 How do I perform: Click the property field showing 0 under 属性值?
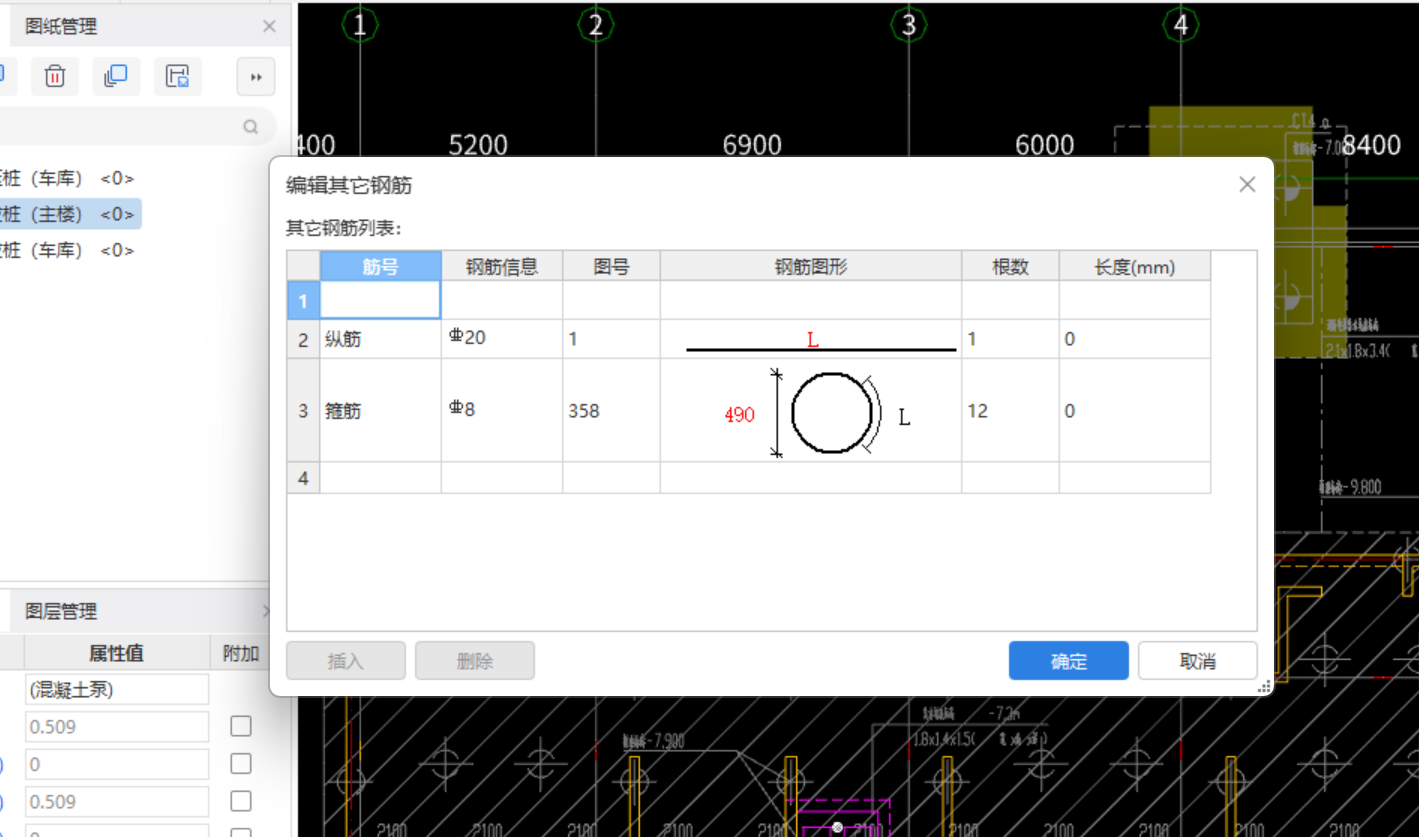[117, 765]
